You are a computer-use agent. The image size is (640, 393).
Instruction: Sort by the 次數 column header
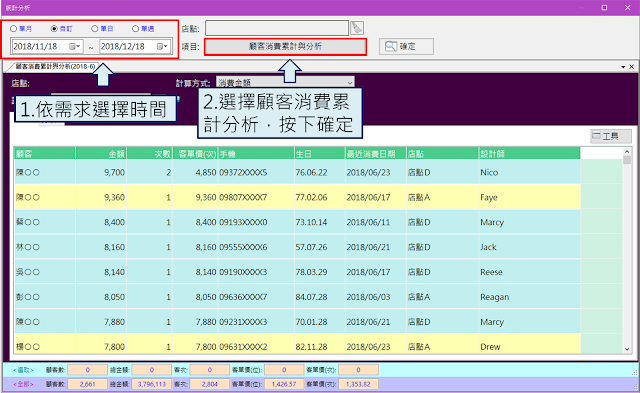click(149, 154)
